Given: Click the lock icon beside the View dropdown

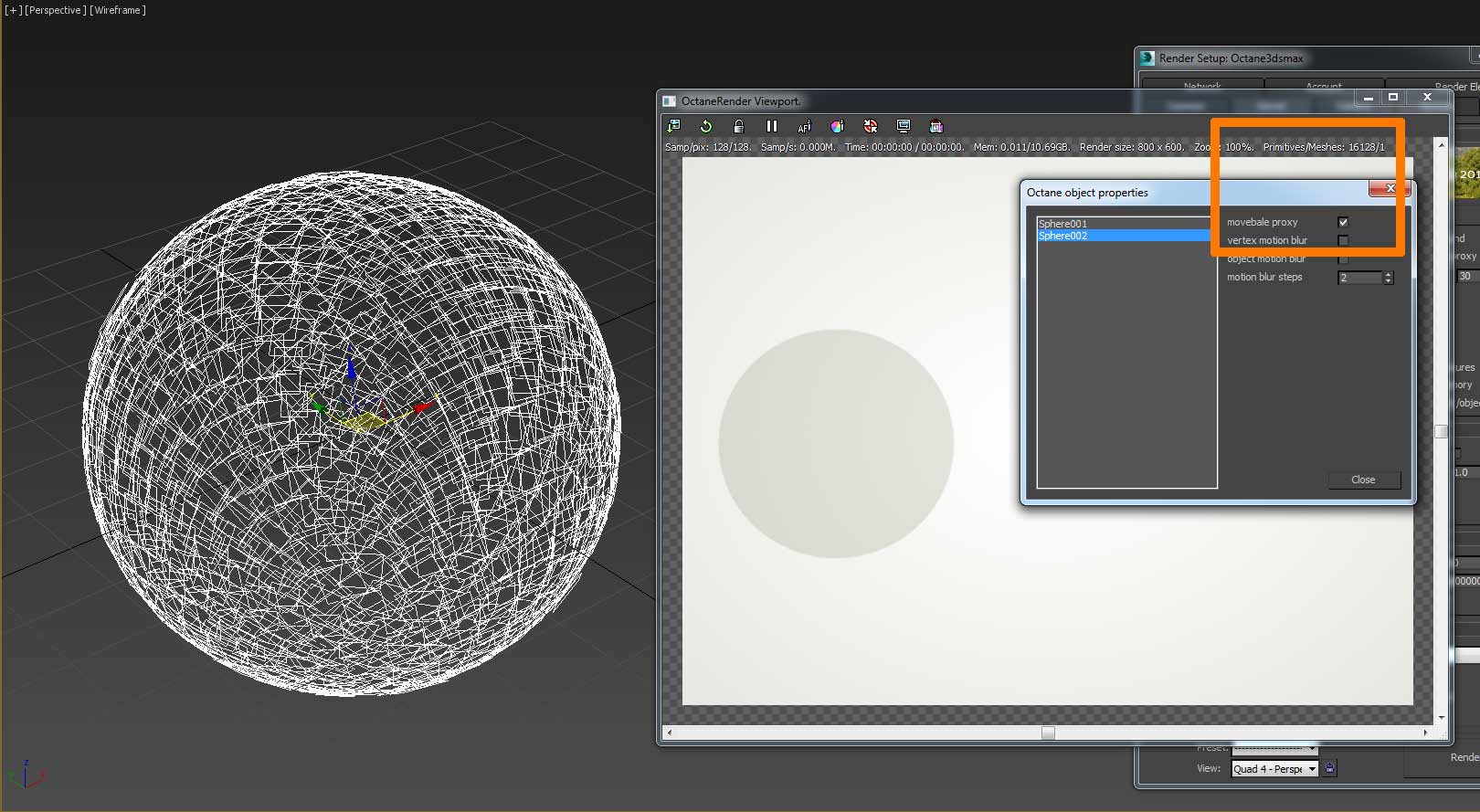Looking at the screenshot, I should [1330, 768].
